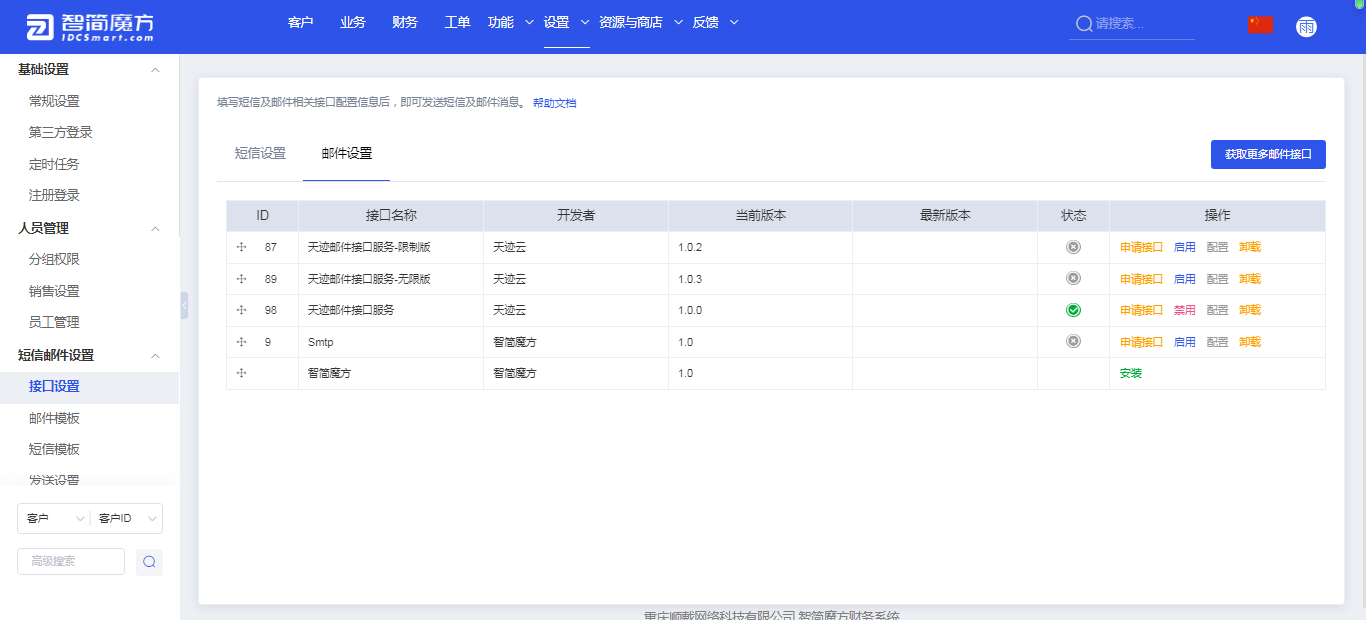This screenshot has width=1366, height=620.
Task: Open the user avatar icon in the header
Action: [1306, 27]
